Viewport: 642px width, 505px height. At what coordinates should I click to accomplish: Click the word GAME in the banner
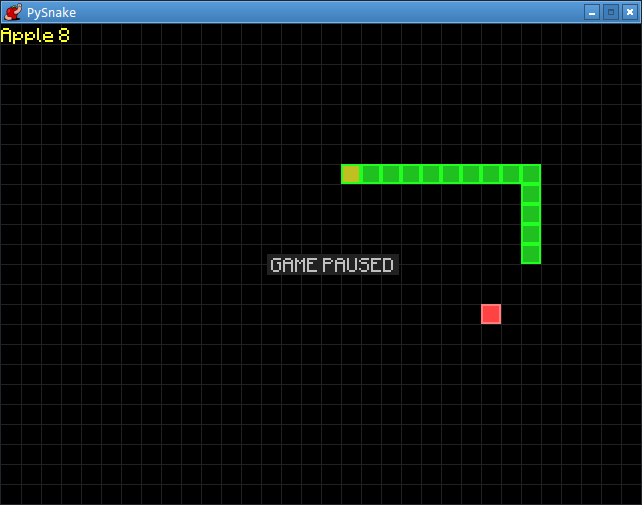294,265
